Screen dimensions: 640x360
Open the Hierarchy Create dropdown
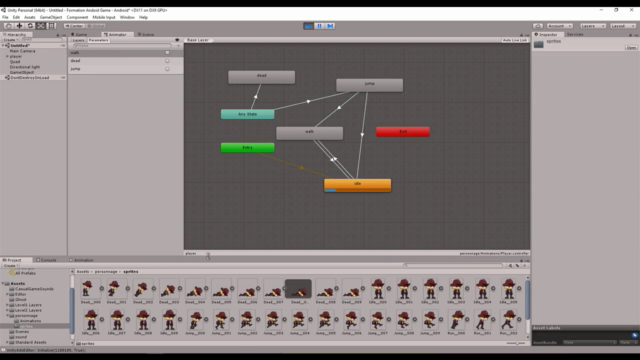coord(10,40)
